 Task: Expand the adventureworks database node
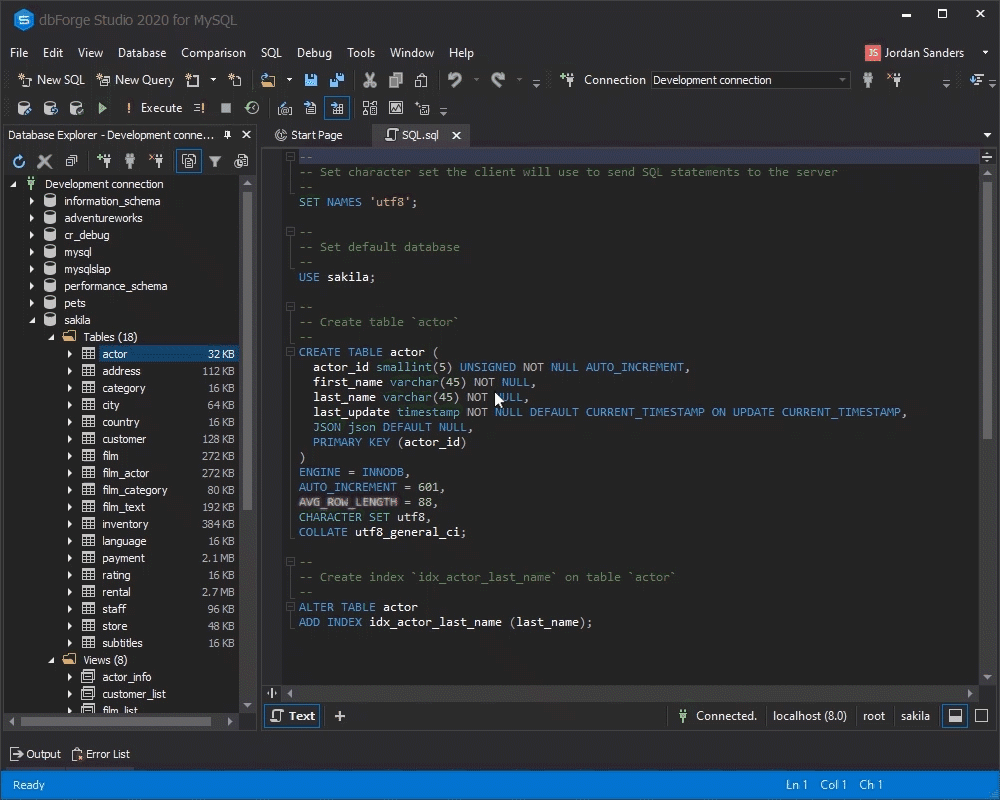tap(32, 218)
